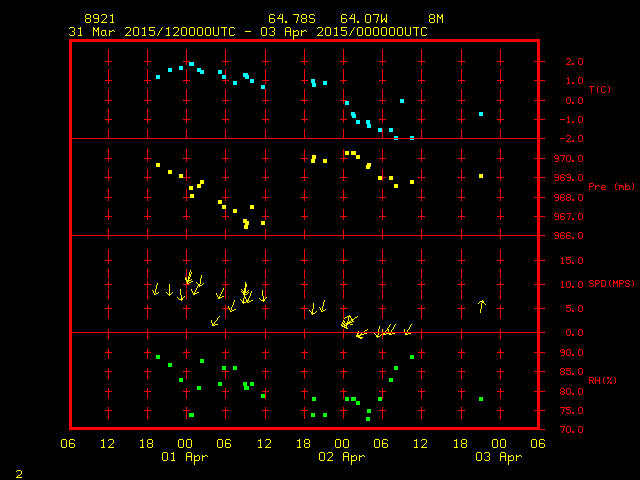The width and height of the screenshot is (640, 480).
Task: Click the first green humidity point on the left
Action: (x=158, y=357)
